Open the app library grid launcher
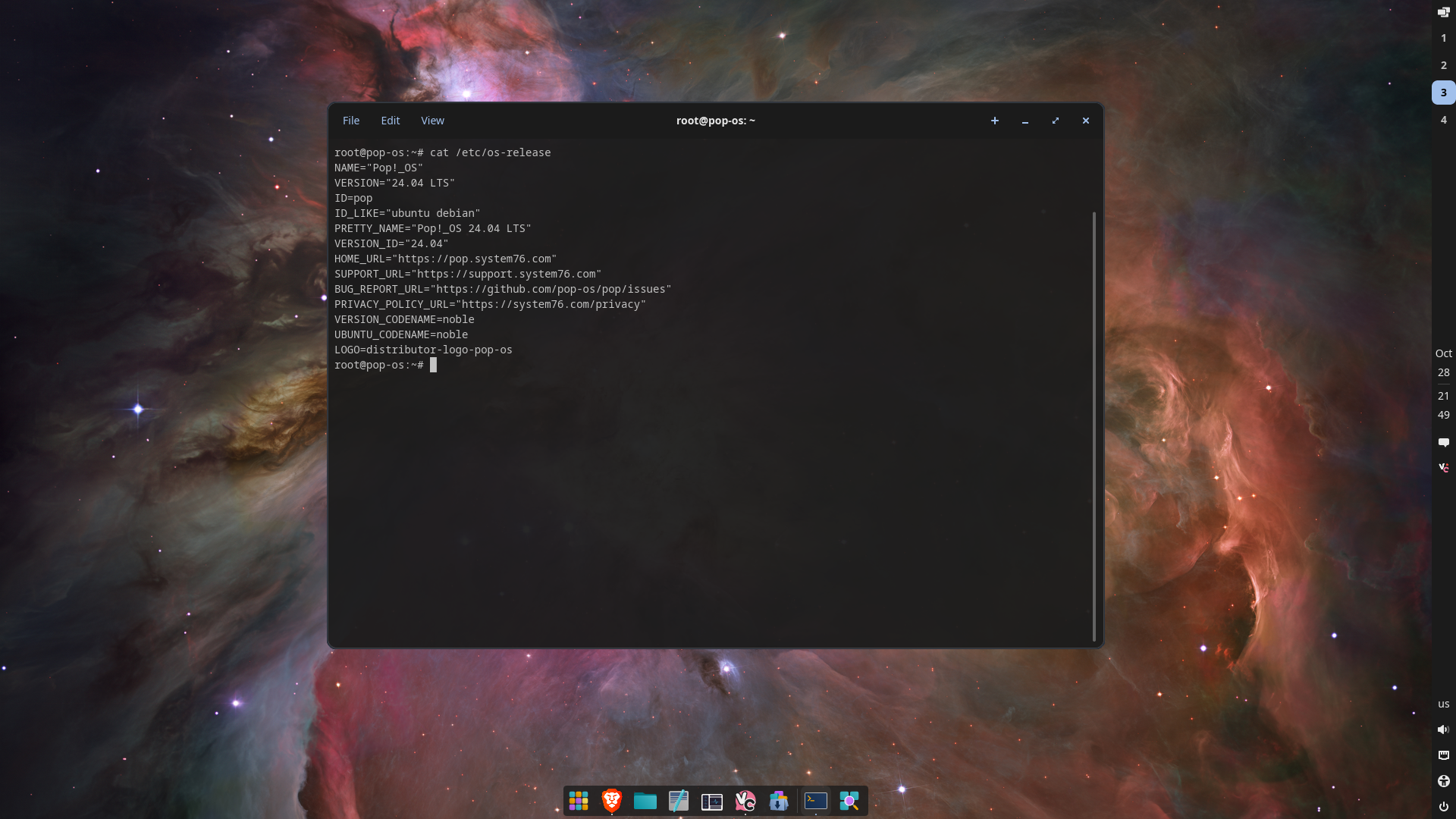Image resolution: width=1456 pixels, height=819 pixels. pos(579,801)
